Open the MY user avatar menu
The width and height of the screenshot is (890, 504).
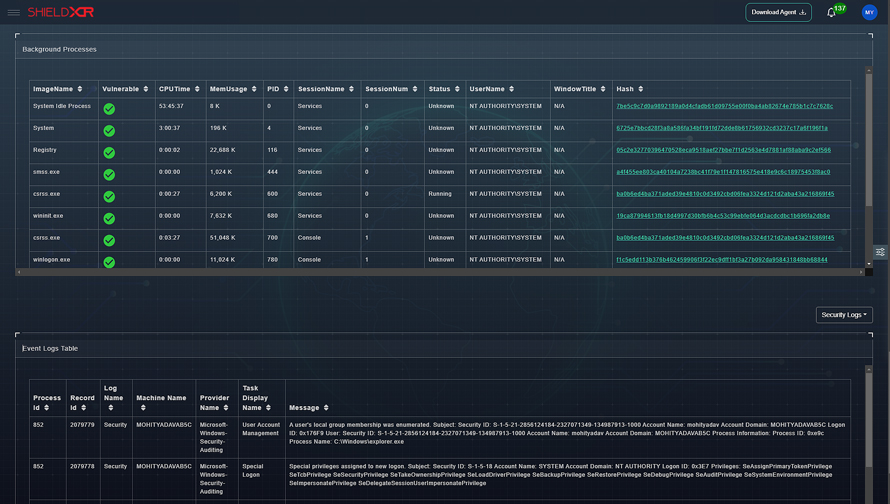coord(869,12)
